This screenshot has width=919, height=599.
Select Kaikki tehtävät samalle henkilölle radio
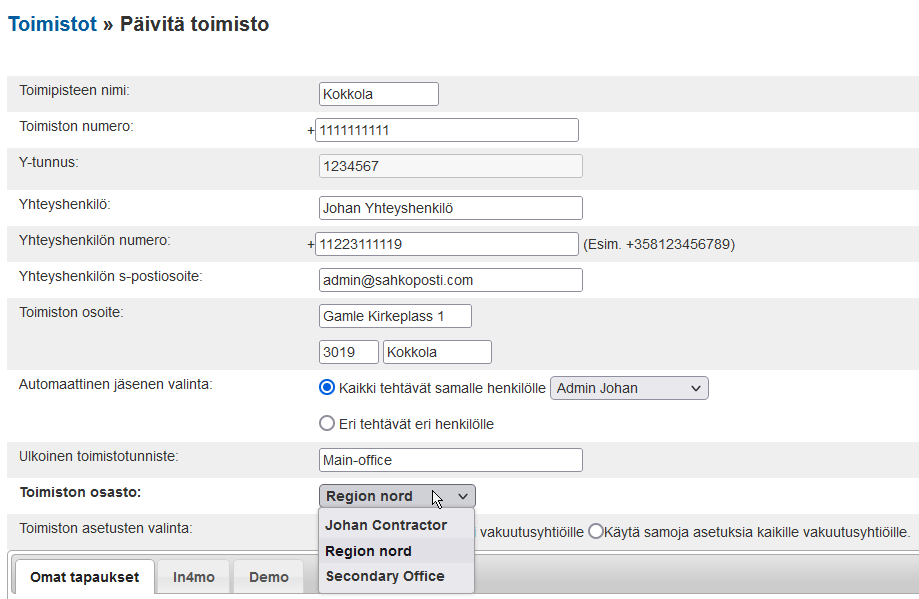point(327,388)
